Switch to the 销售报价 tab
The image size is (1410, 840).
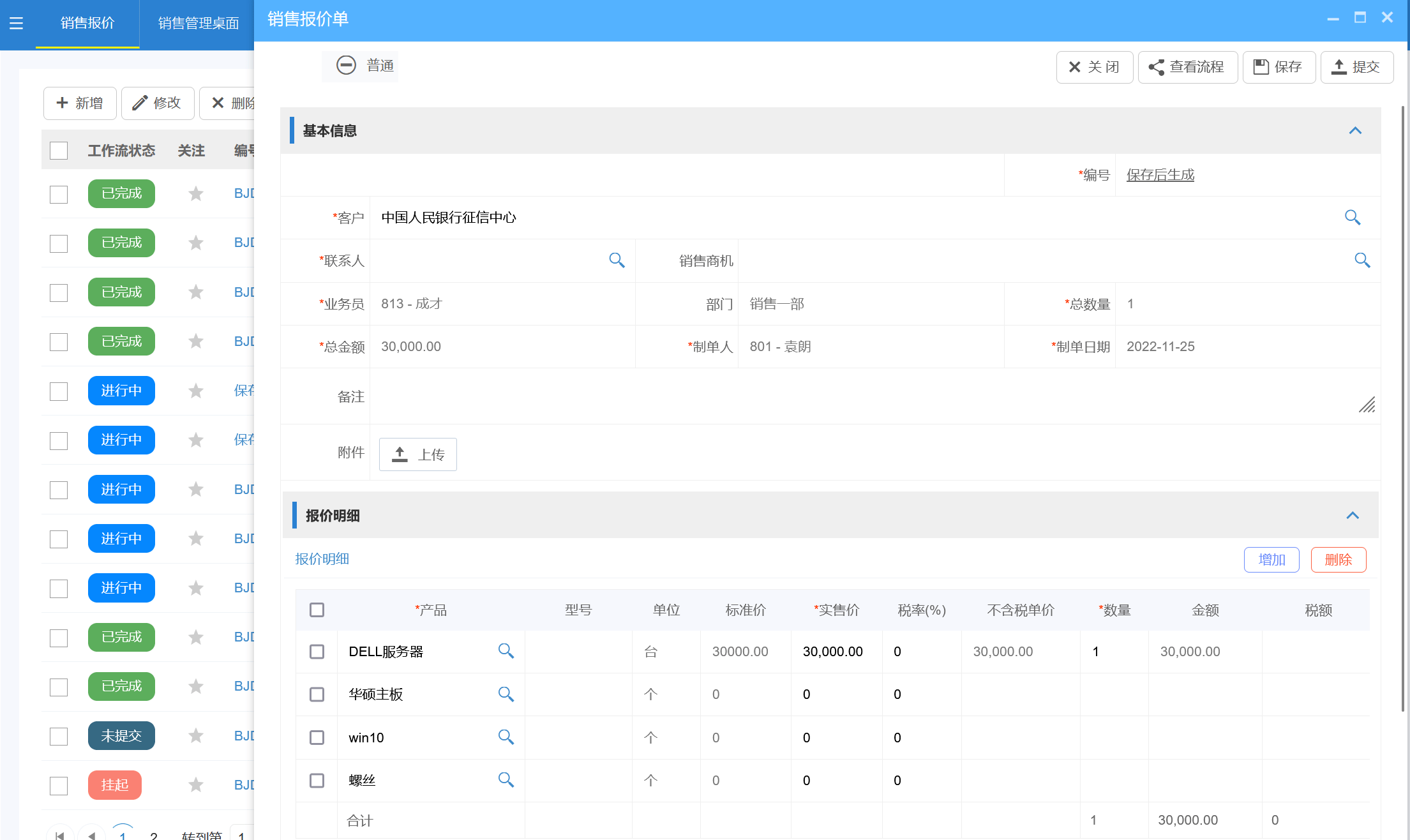tap(87, 24)
